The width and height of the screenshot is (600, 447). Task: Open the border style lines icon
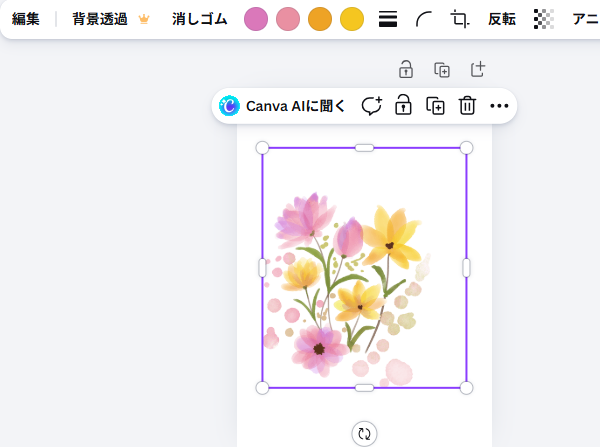(x=388, y=19)
